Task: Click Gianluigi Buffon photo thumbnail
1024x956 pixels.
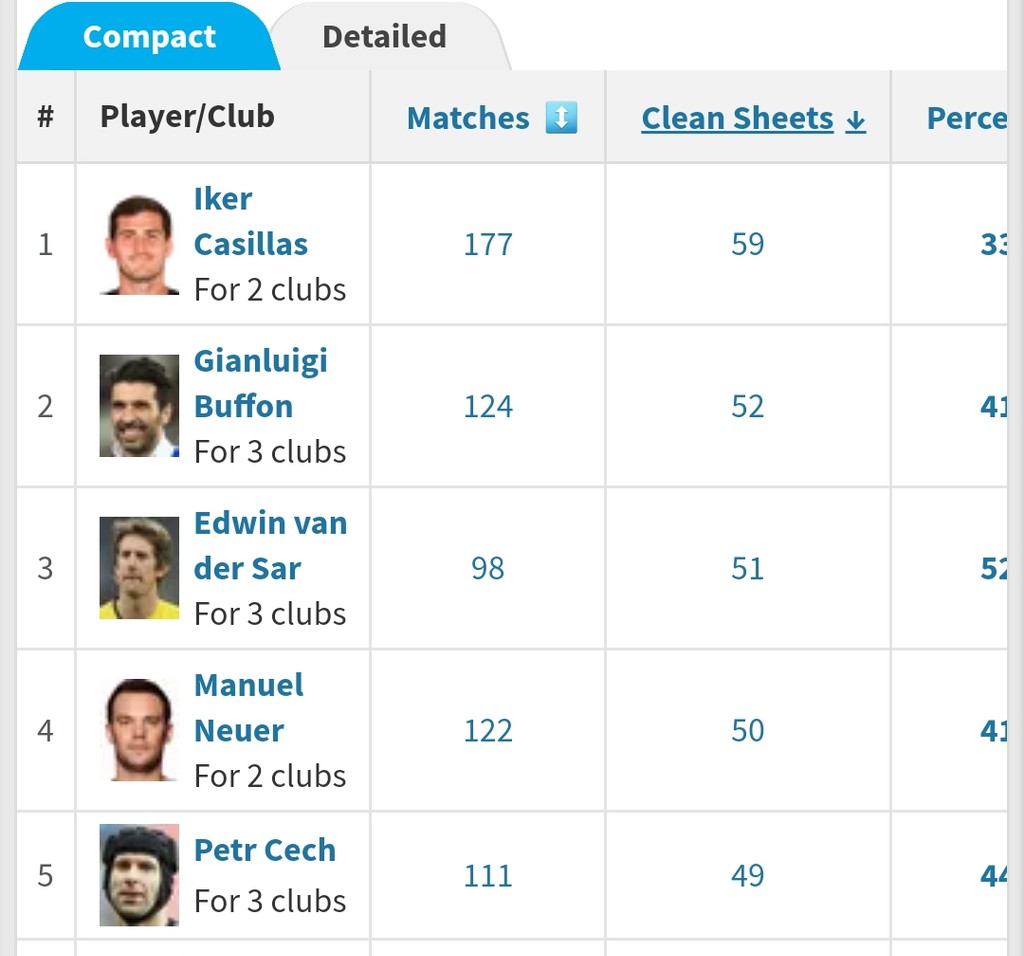Action: point(139,406)
